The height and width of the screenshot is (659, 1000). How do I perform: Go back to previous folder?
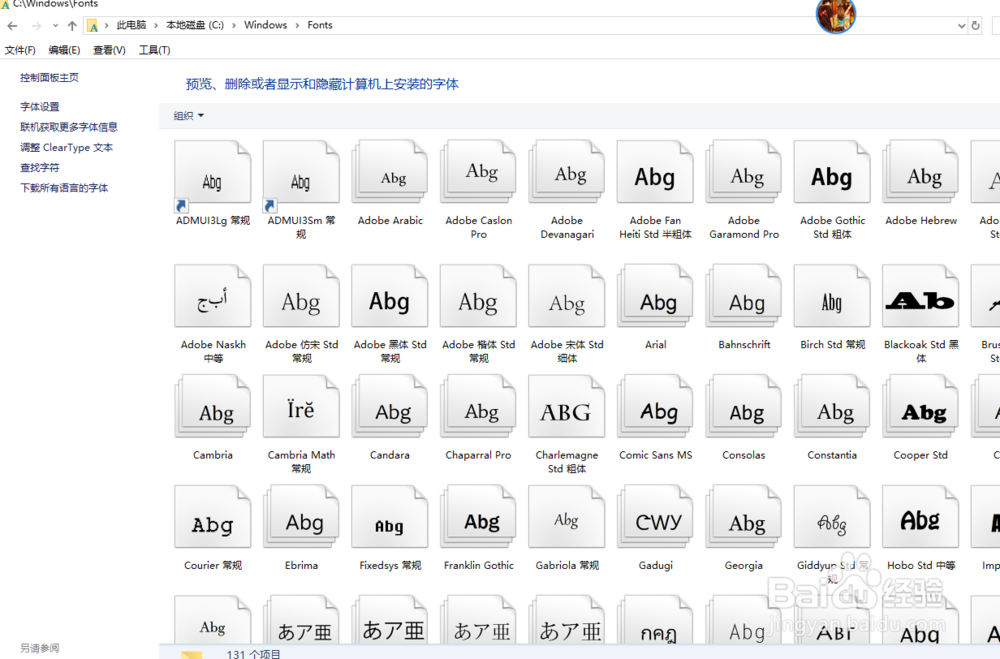[12, 26]
